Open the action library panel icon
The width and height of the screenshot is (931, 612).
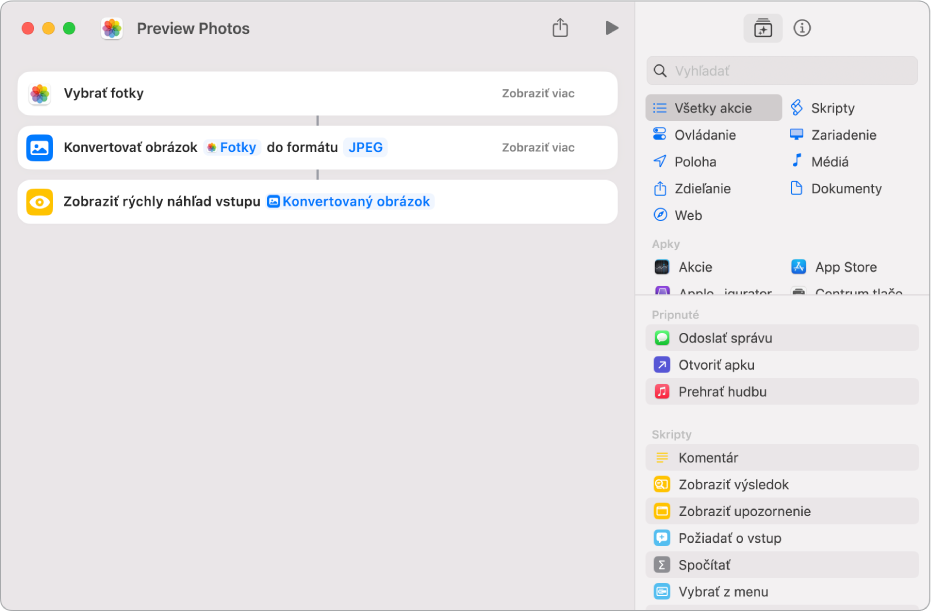point(763,28)
